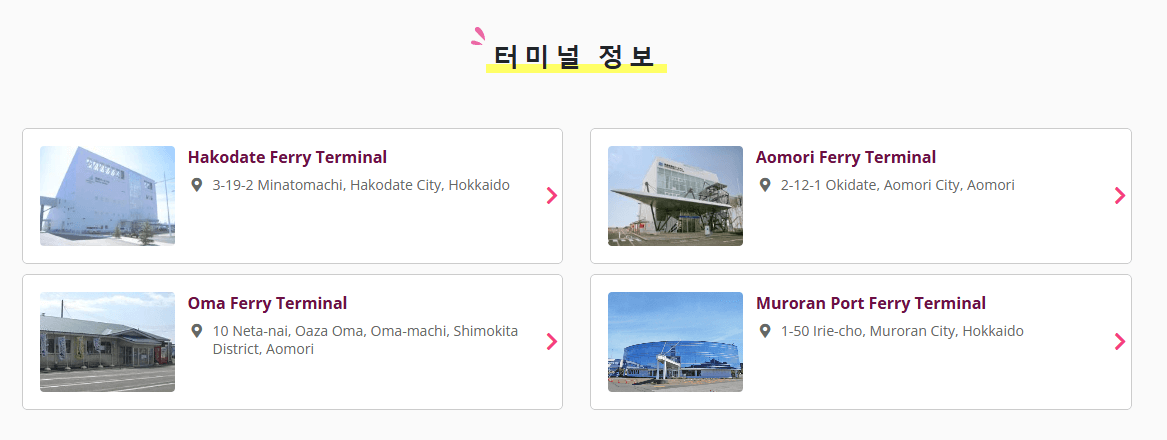Open the Oma Ferry Terminal title link
The image size is (1167, 440).
pyautogui.click(x=267, y=303)
